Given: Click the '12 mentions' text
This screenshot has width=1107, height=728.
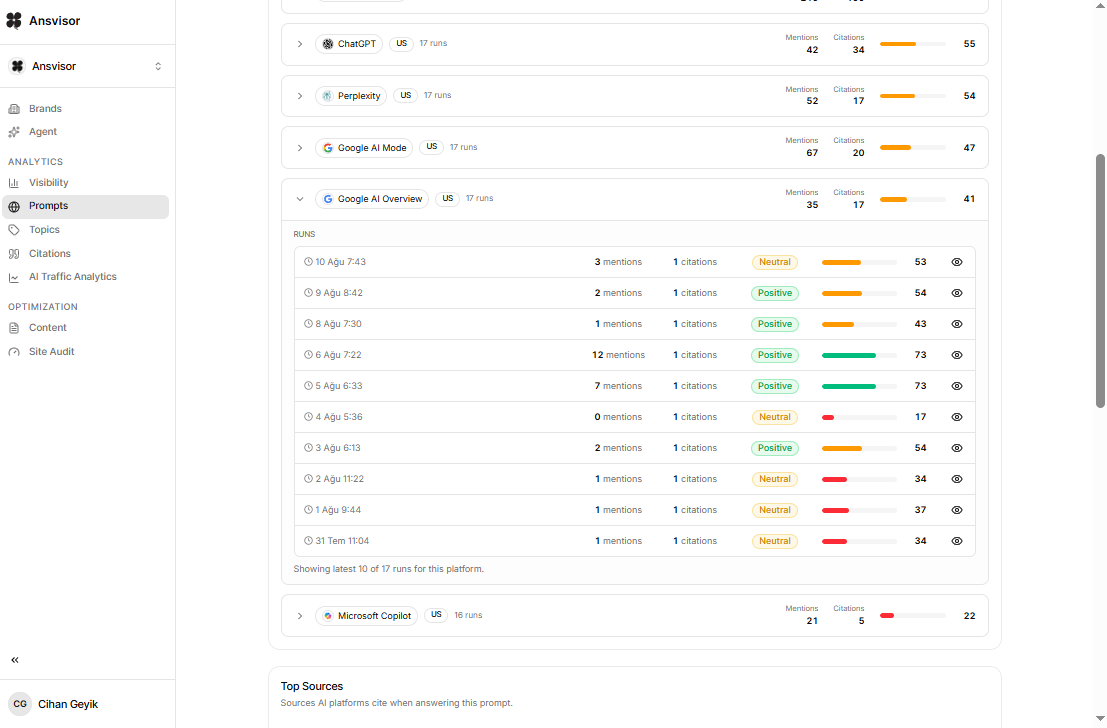Looking at the screenshot, I should 618,355.
